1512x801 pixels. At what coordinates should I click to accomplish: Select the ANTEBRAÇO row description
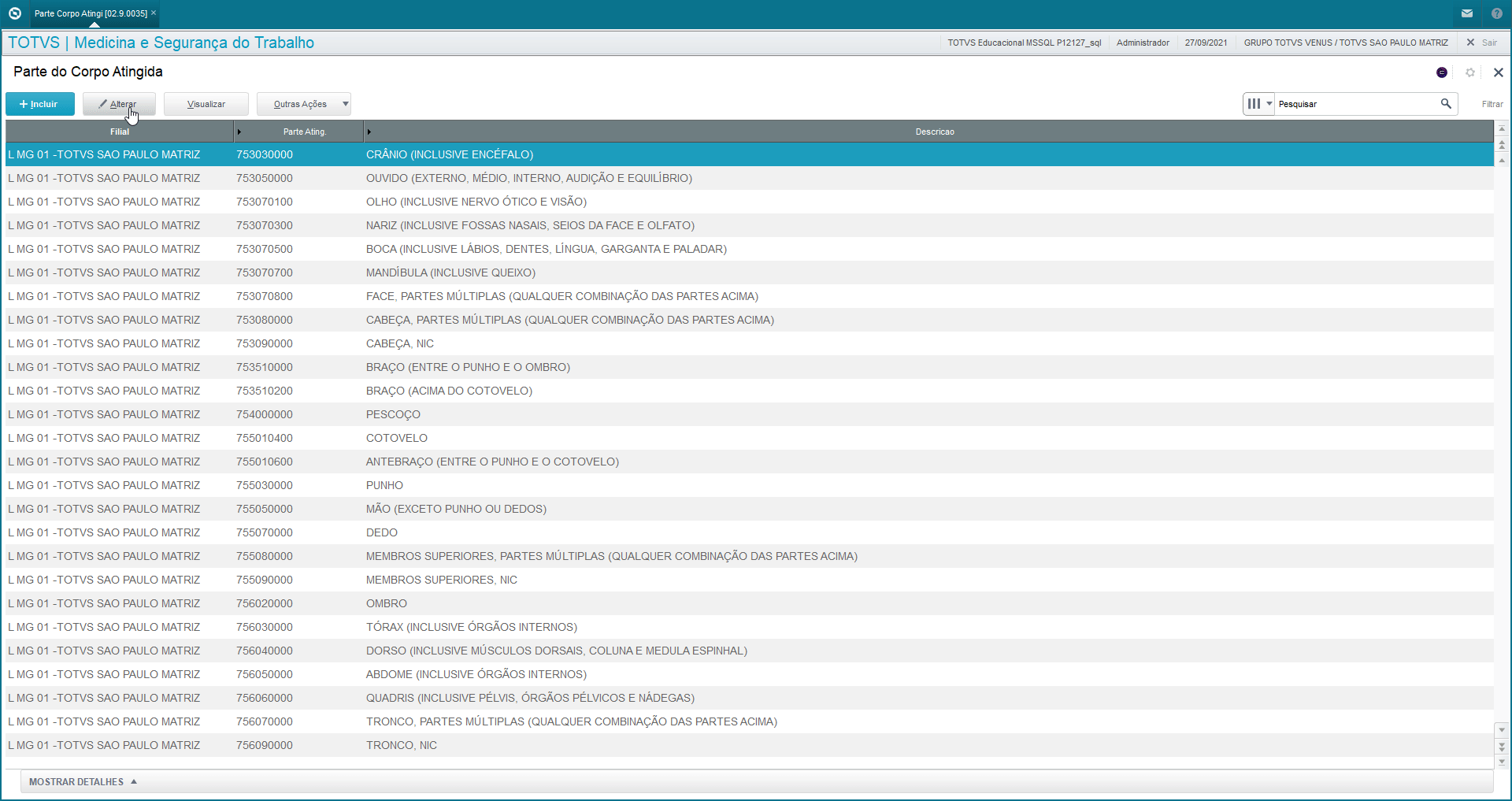[x=492, y=462]
